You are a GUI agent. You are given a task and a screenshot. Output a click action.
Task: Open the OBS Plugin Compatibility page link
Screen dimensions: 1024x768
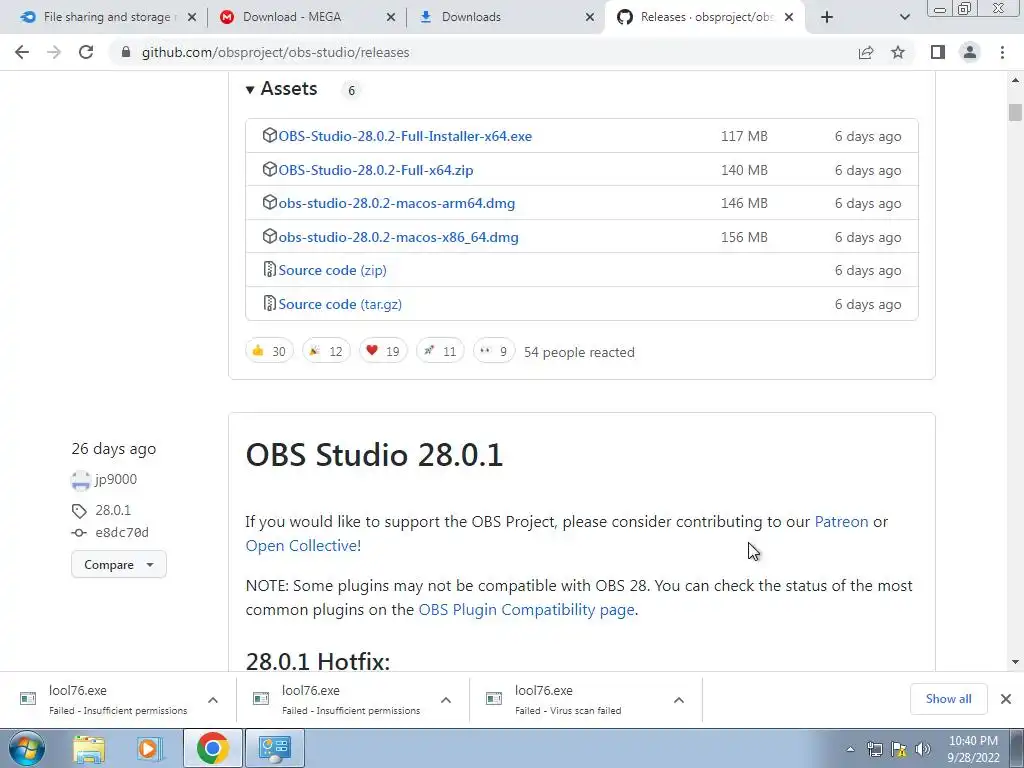click(x=526, y=609)
